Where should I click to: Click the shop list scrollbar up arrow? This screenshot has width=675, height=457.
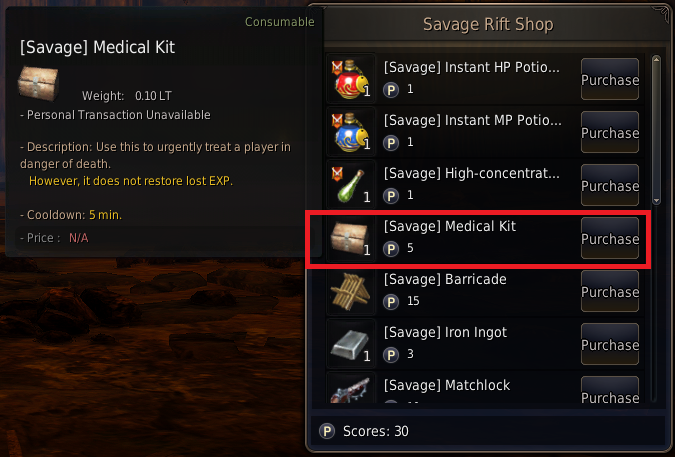(656, 60)
